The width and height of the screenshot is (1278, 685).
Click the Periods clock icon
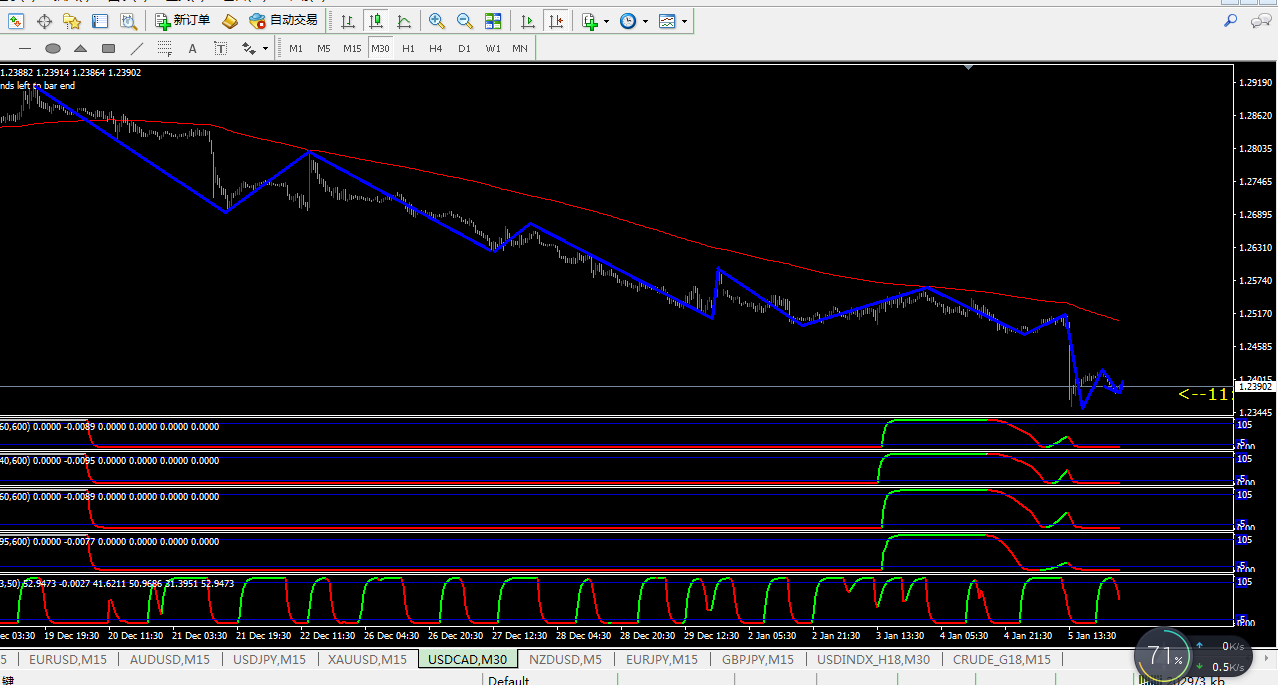click(x=628, y=21)
